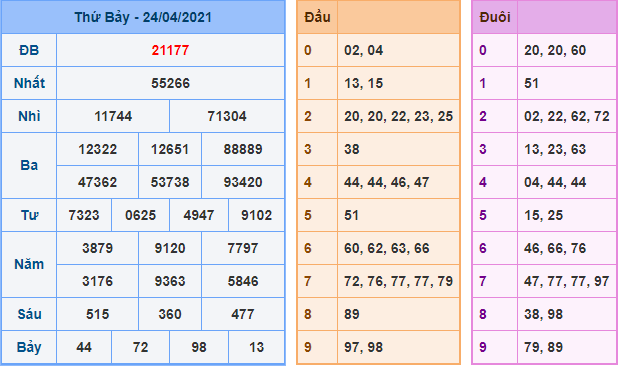The width and height of the screenshot is (619, 366).
Task: Click the 'ĐB' row label
Action: pyautogui.click(x=29, y=50)
